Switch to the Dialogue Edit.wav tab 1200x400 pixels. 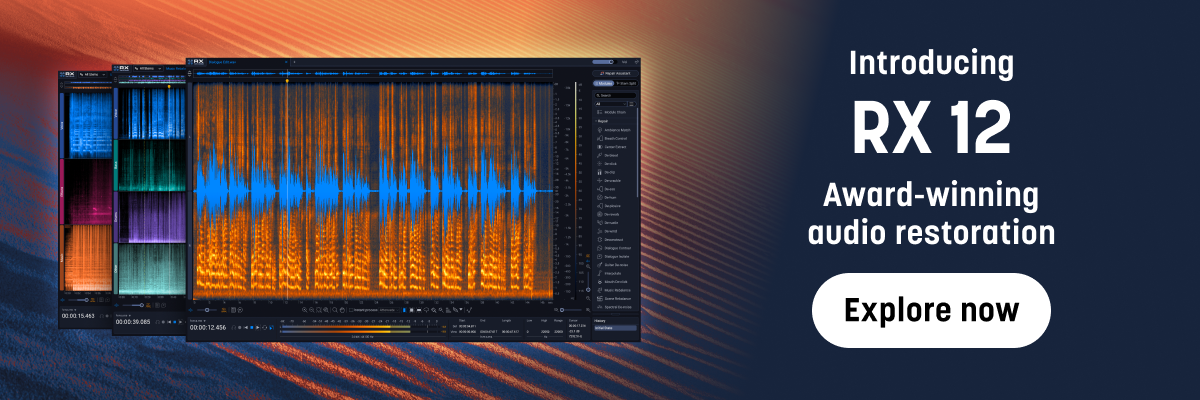tap(222, 62)
